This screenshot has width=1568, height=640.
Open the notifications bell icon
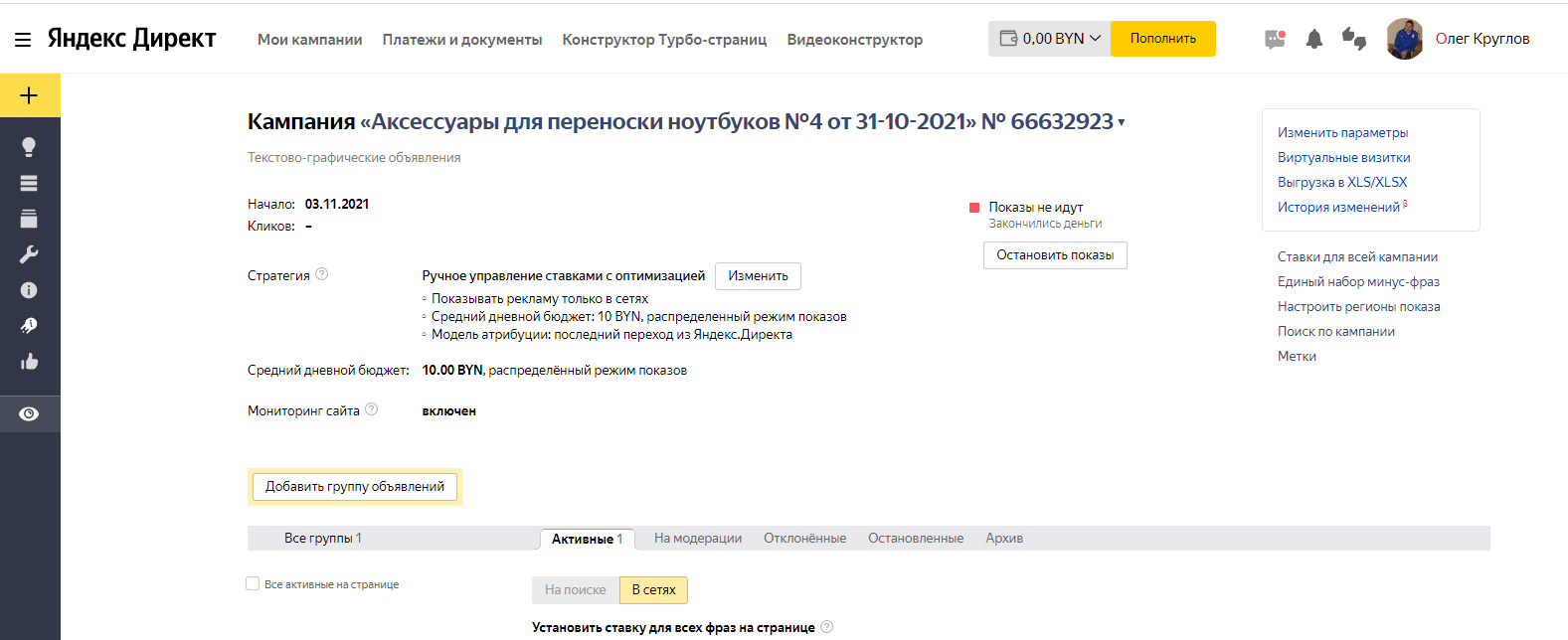tap(1314, 39)
